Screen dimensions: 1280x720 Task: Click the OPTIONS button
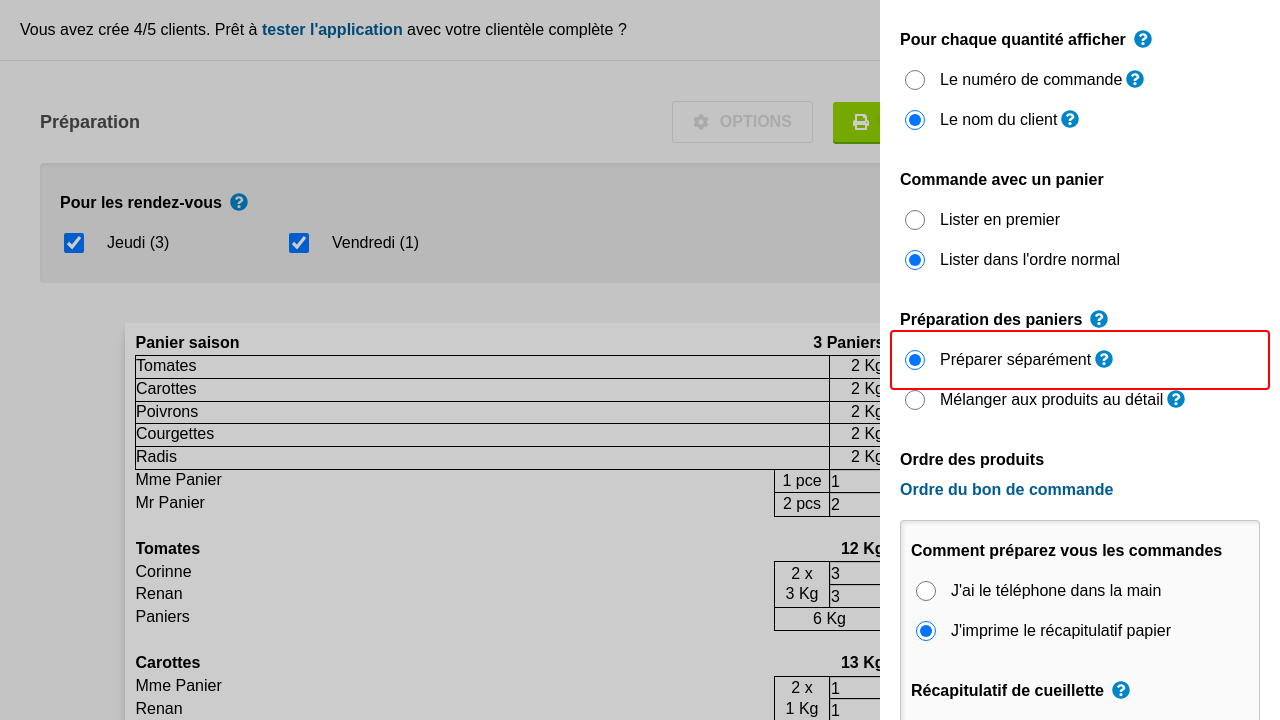click(x=742, y=122)
